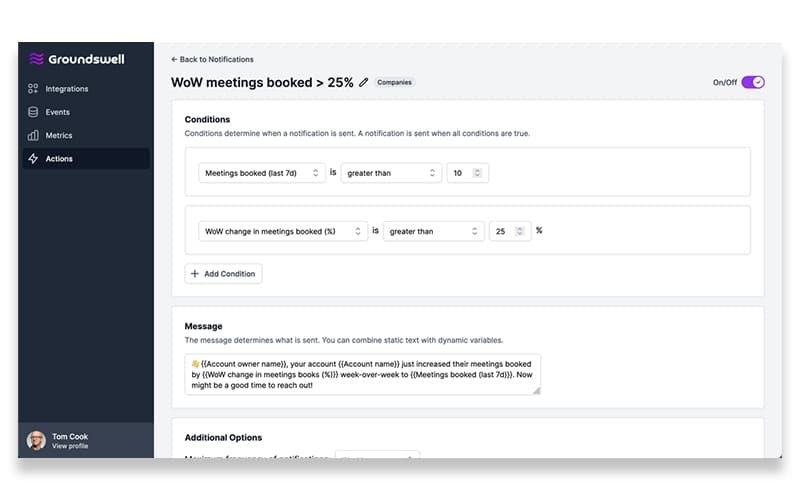Click the Events database icon
This screenshot has height=500, width=800.
tap(33, 112)
